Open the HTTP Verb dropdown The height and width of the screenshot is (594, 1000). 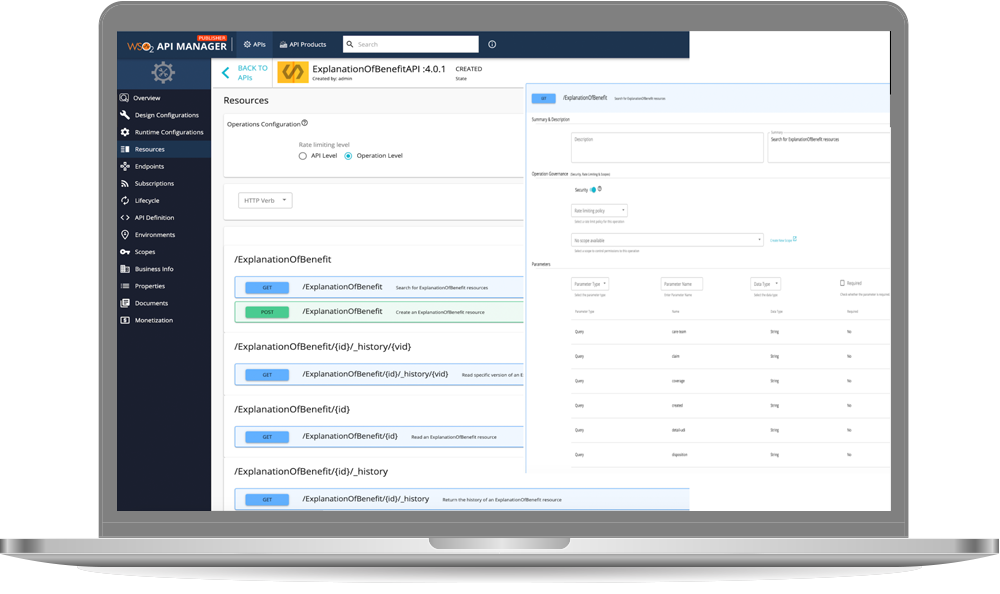click(x=265, y=200)
